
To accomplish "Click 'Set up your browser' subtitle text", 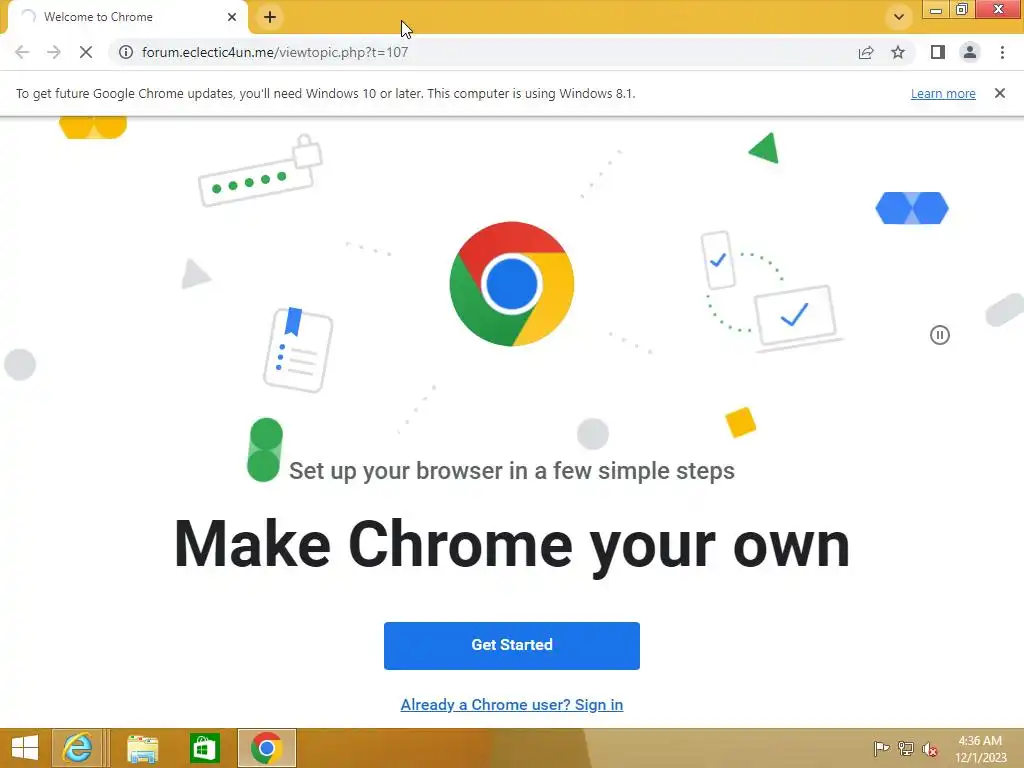I will click(x=512, y=471).
